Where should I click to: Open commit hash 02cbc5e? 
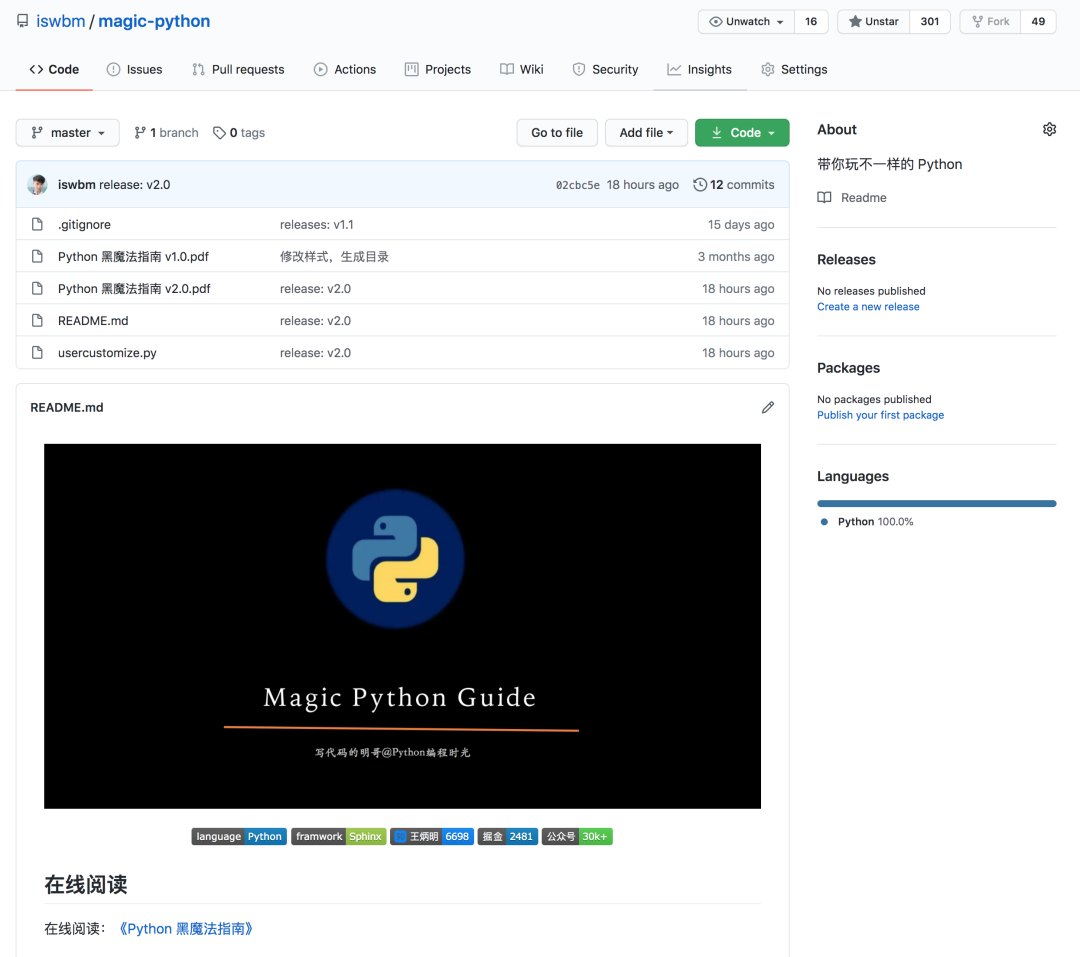577,185
